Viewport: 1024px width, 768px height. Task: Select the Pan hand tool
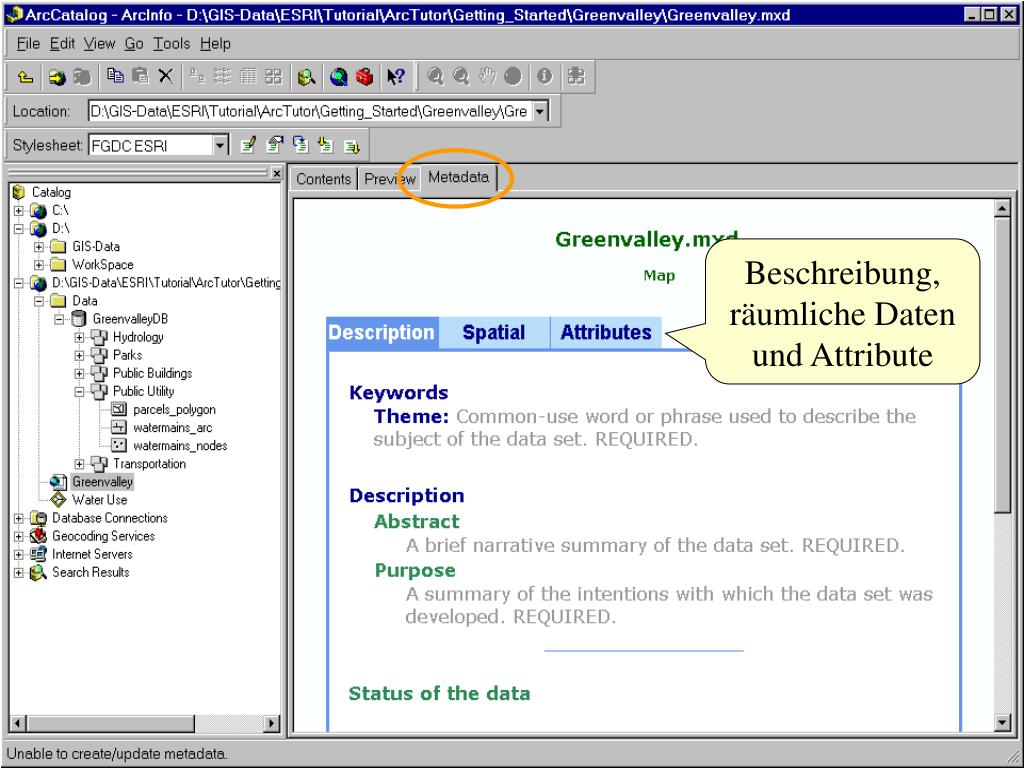pyautogui.click(x=487, y=77)
